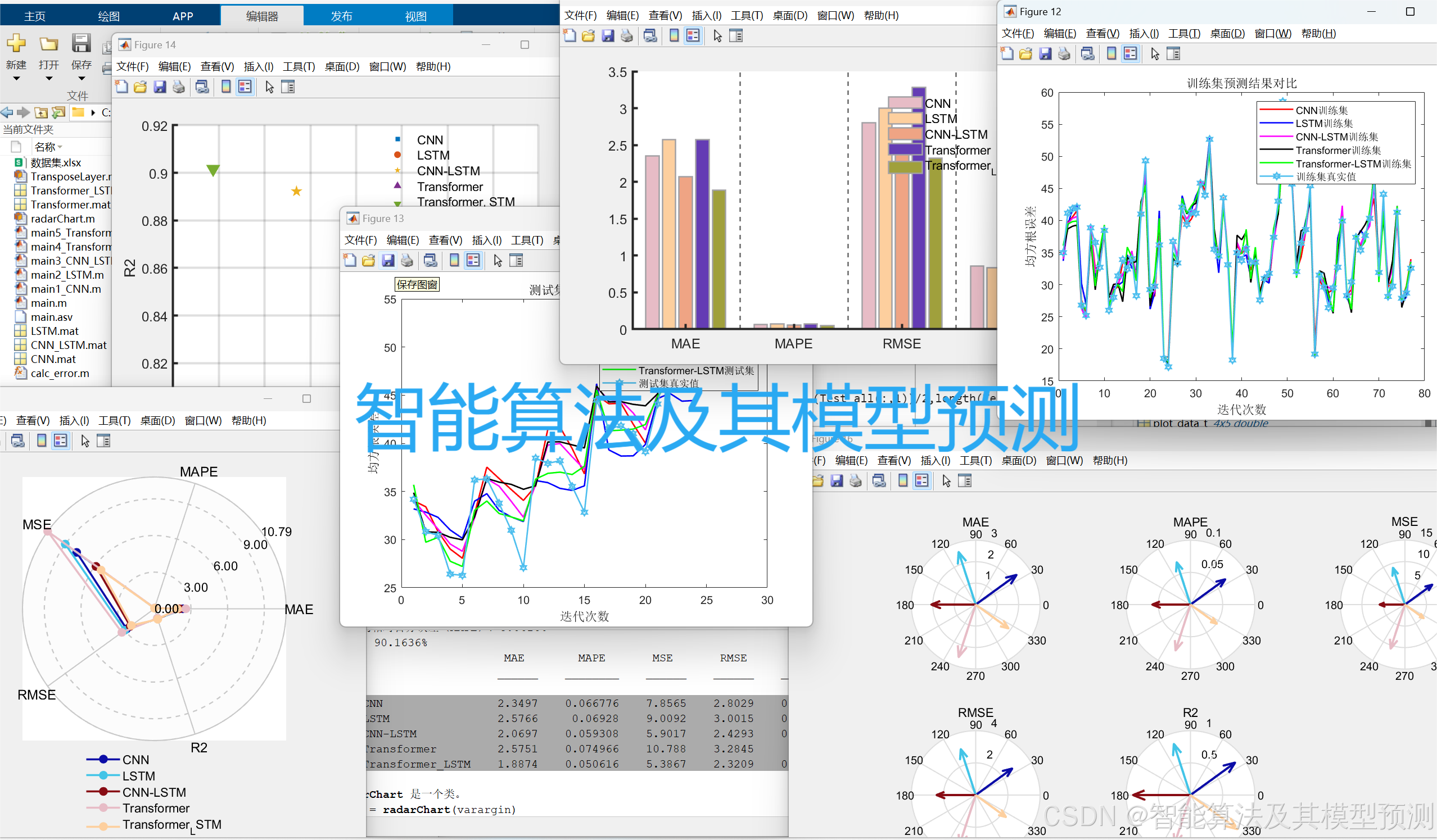The image size is (1437, 840).
Task: Go up one folder level icon
Action: point(41,113)
